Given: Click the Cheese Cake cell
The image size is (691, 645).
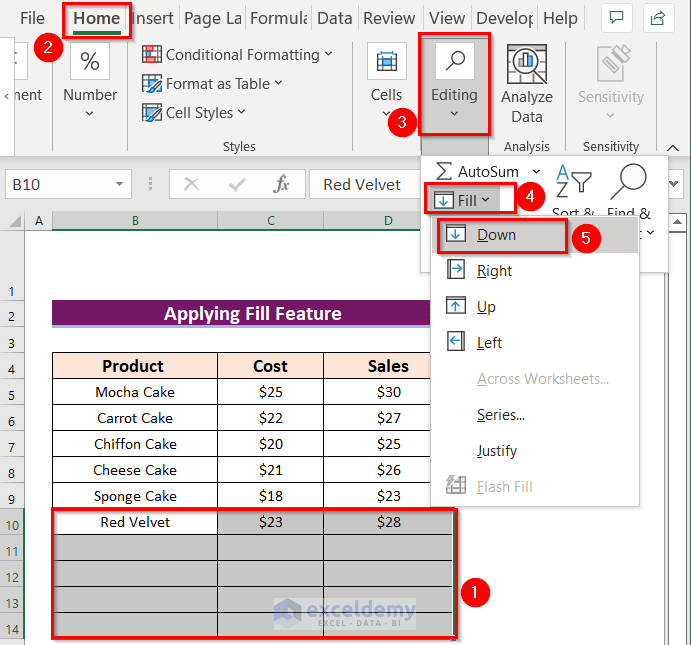Looking at the screenshot, I should point(135,470).
